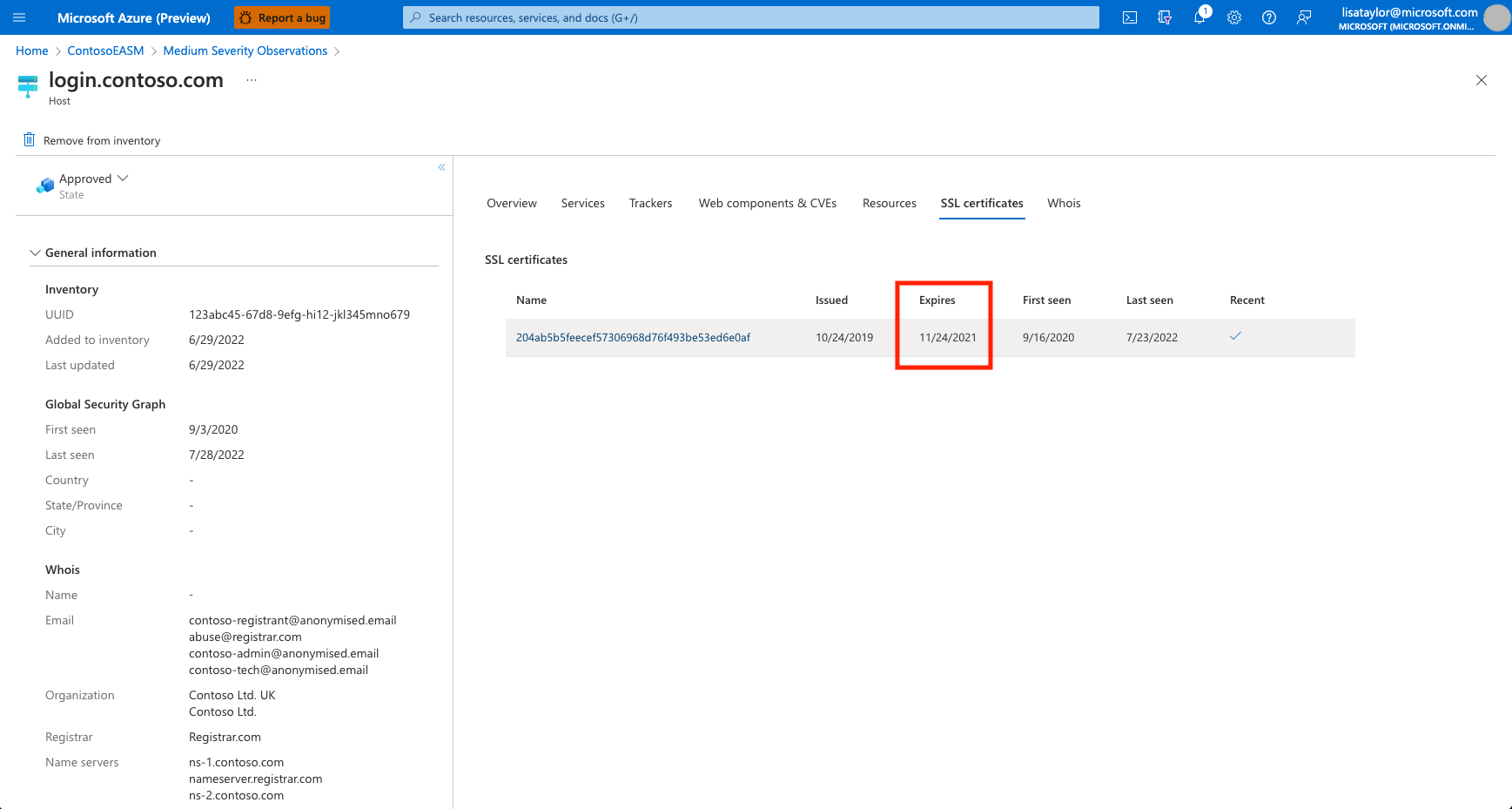Open certificate 204ab5b5feecef57306968d76f493be53ed6e0af

point(634,337)
